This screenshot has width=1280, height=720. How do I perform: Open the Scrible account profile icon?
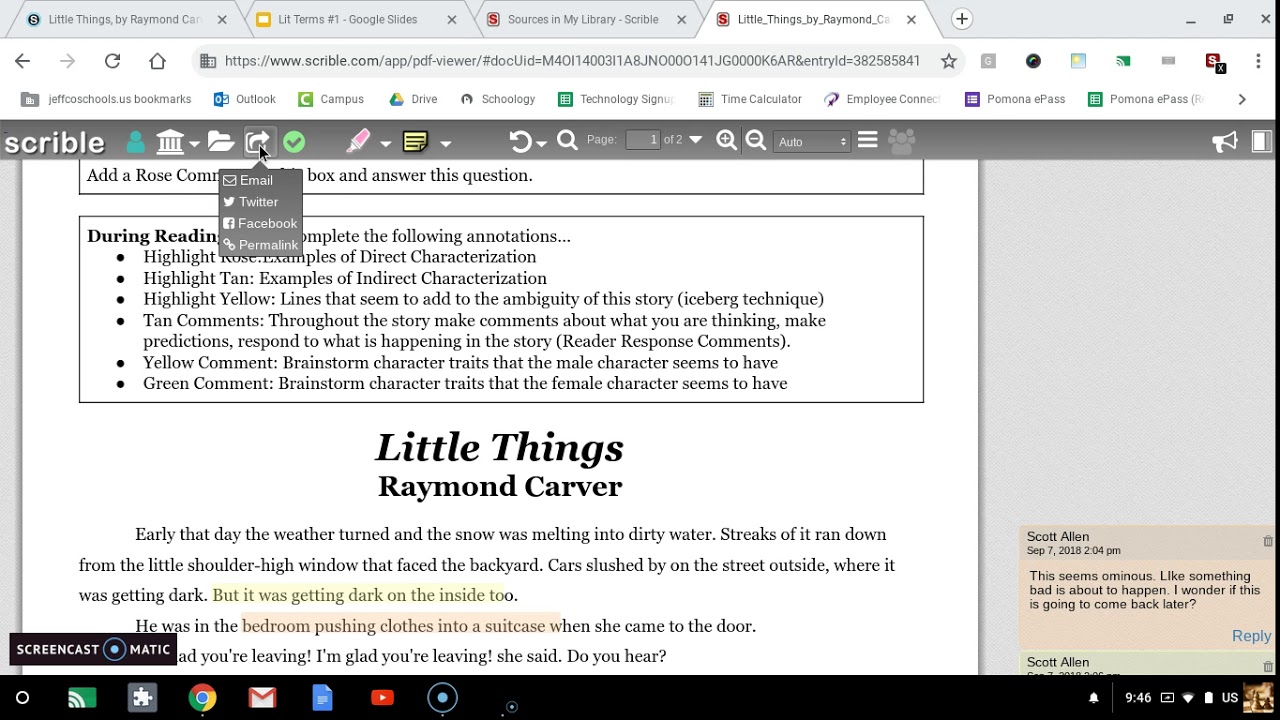tap(135, 142)
